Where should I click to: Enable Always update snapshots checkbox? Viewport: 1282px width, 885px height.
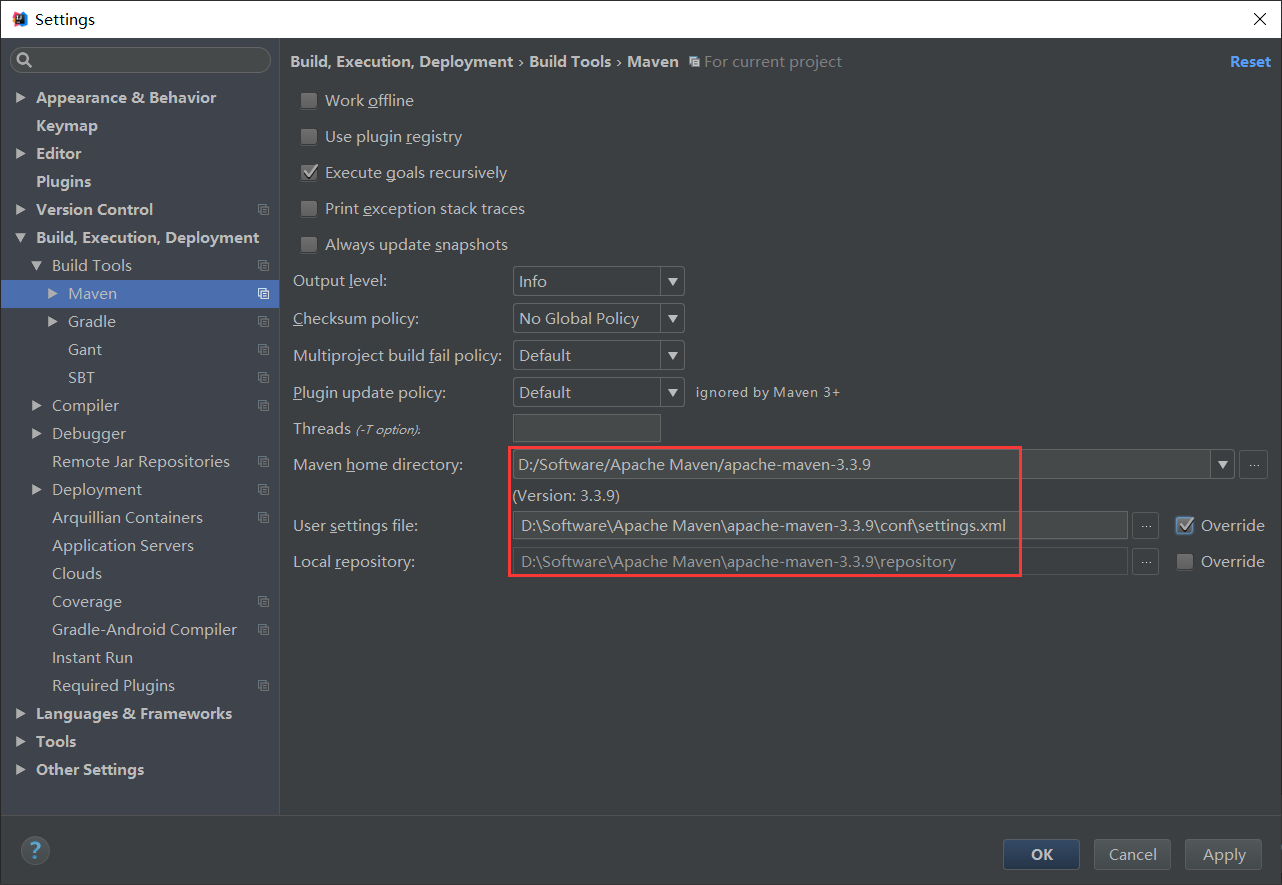(x=309, y=245)
